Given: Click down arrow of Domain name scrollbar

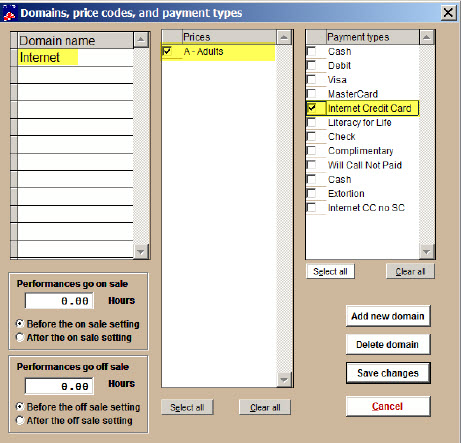Looking at the screenshot, I should click(141, 252).
